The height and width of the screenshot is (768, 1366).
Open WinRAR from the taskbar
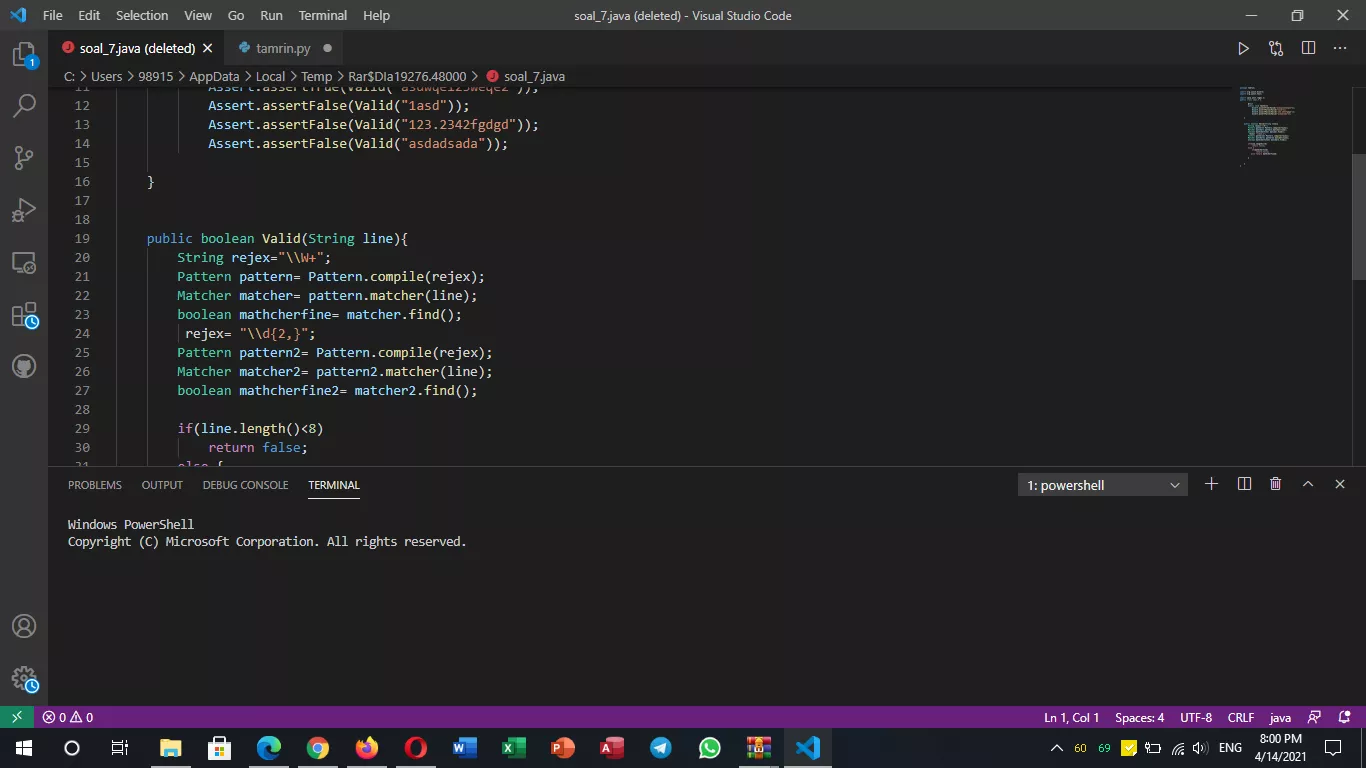[759, 748]
